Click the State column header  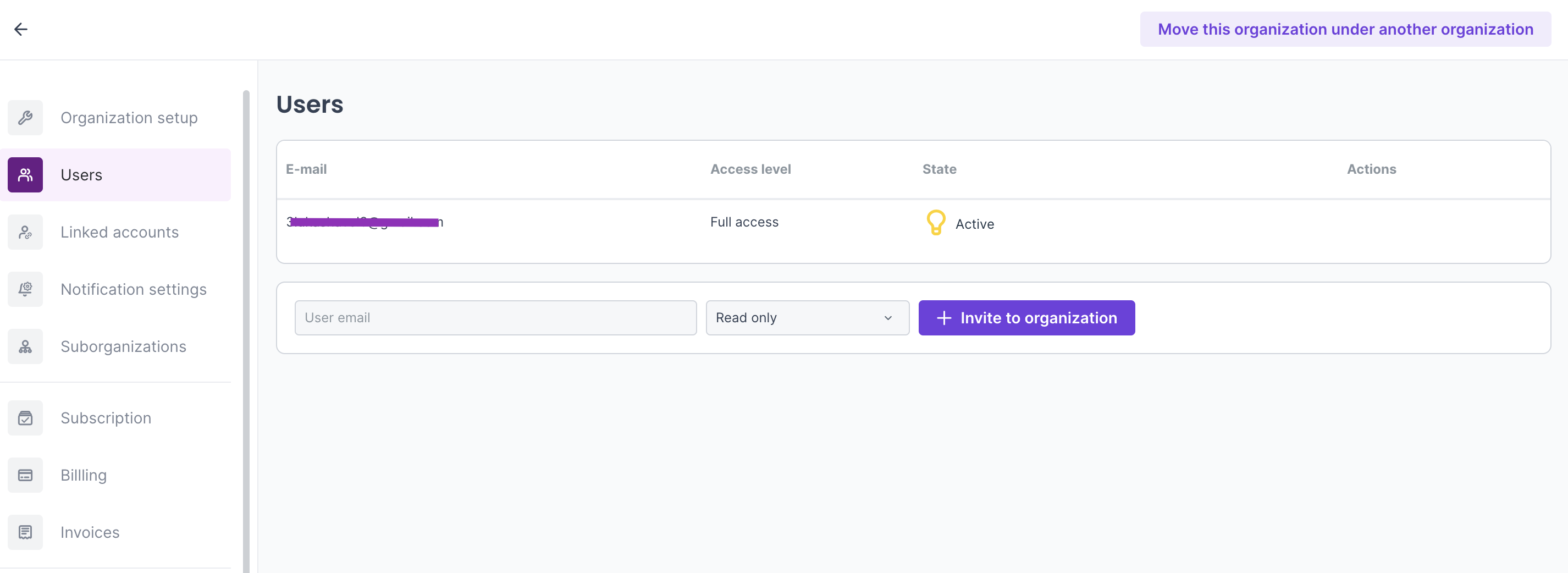coord(939,169)
